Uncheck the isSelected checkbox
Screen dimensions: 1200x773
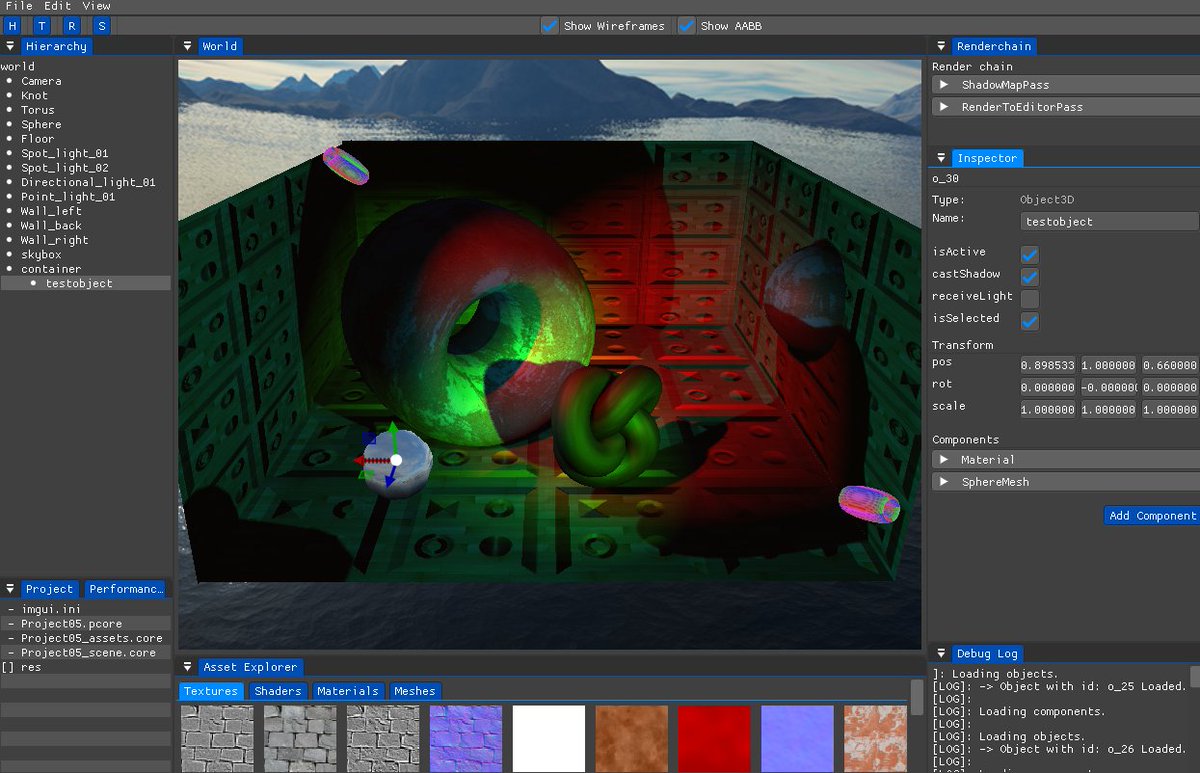click(x=1029, y=321)
